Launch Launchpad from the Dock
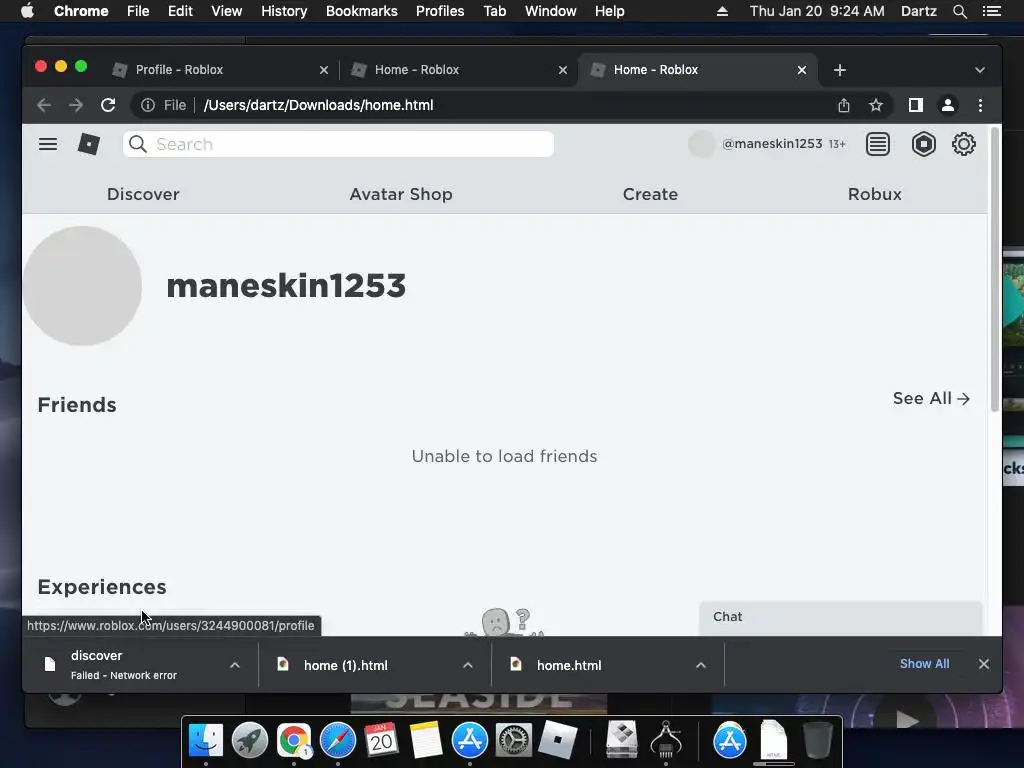The image size is (1024, 768). 249,741
